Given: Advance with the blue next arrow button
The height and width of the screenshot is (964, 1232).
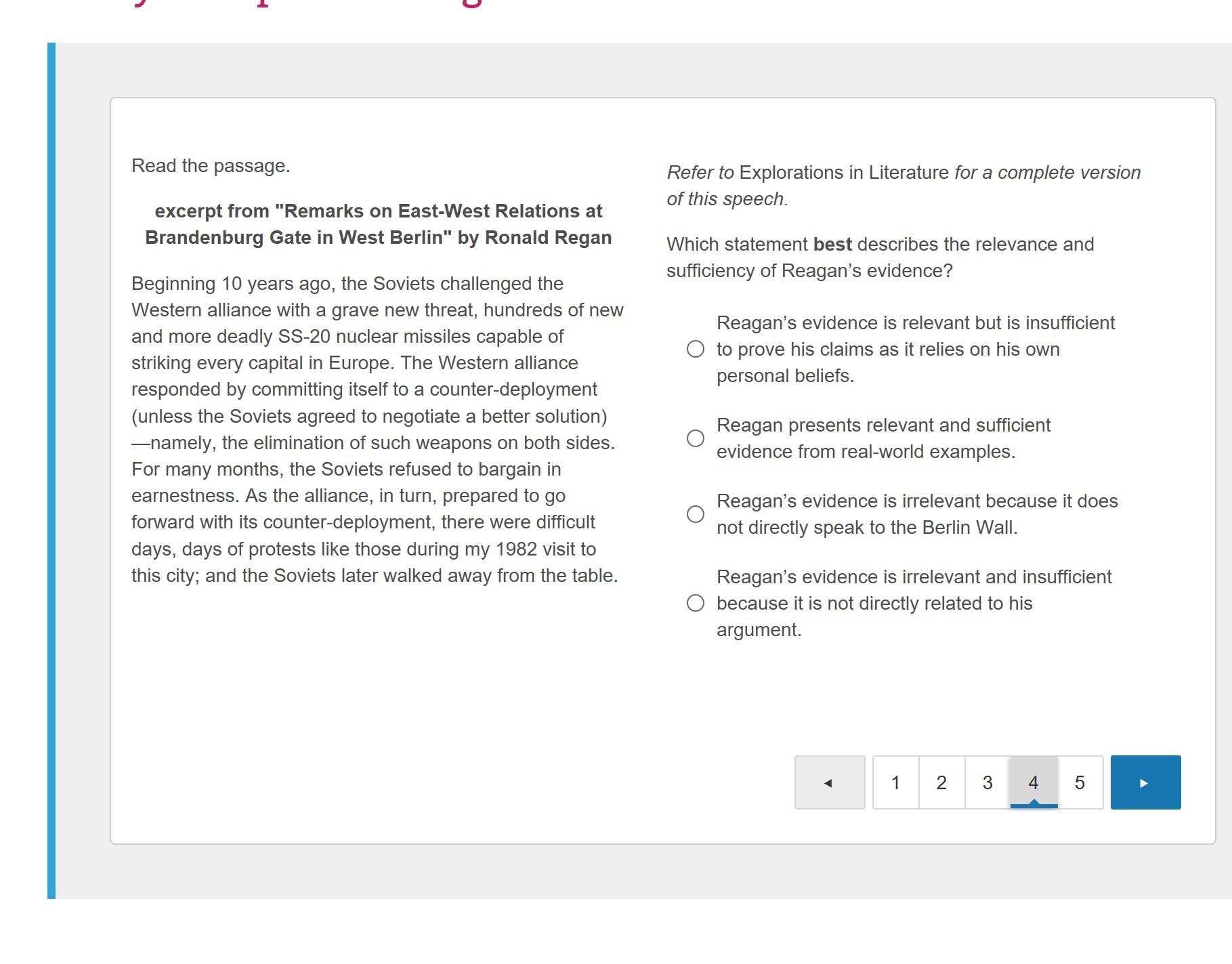Looking at the screenshot, I should tap(1146, 782).
